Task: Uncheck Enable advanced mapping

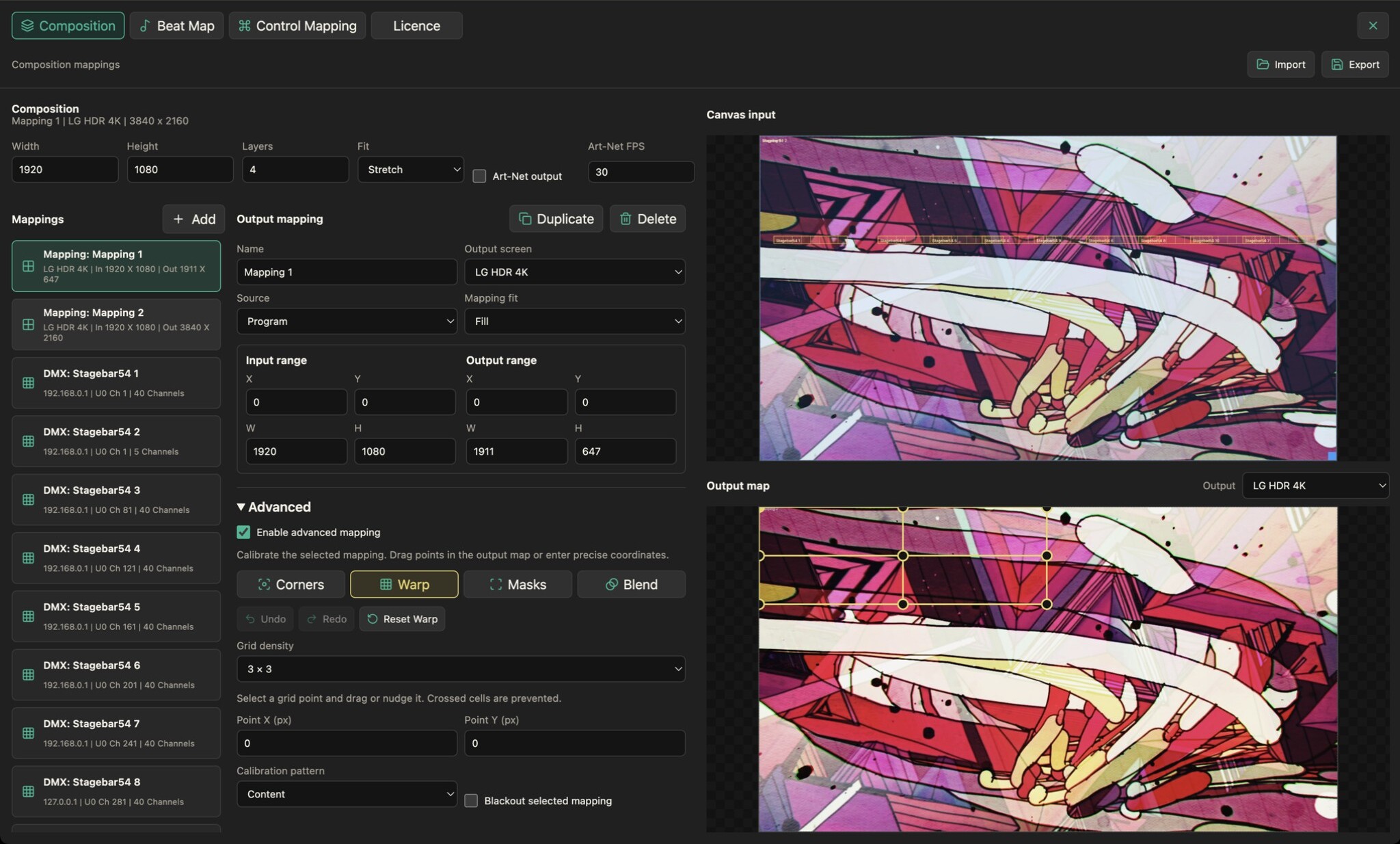Action: pos(243,532)
